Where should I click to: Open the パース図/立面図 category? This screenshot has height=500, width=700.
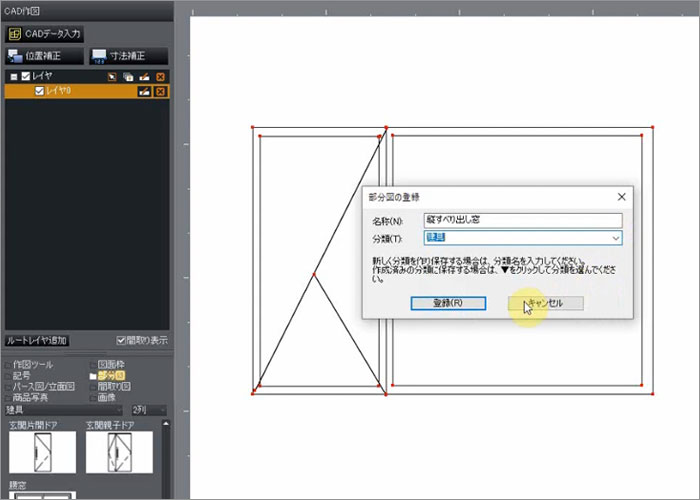pos(40,387)
